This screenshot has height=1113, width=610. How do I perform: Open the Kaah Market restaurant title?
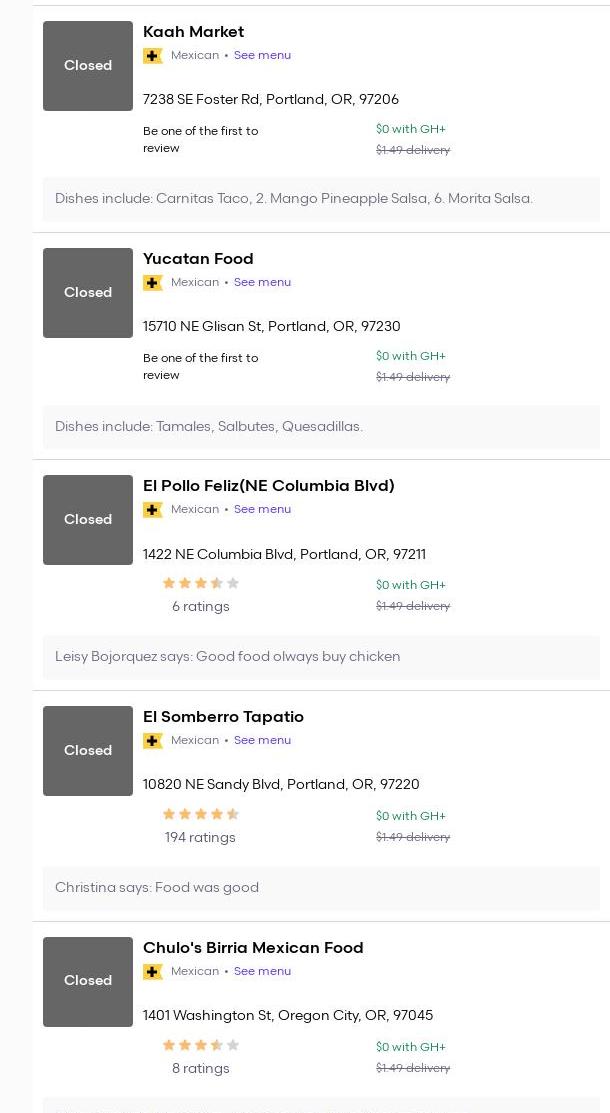click(193, 32)
